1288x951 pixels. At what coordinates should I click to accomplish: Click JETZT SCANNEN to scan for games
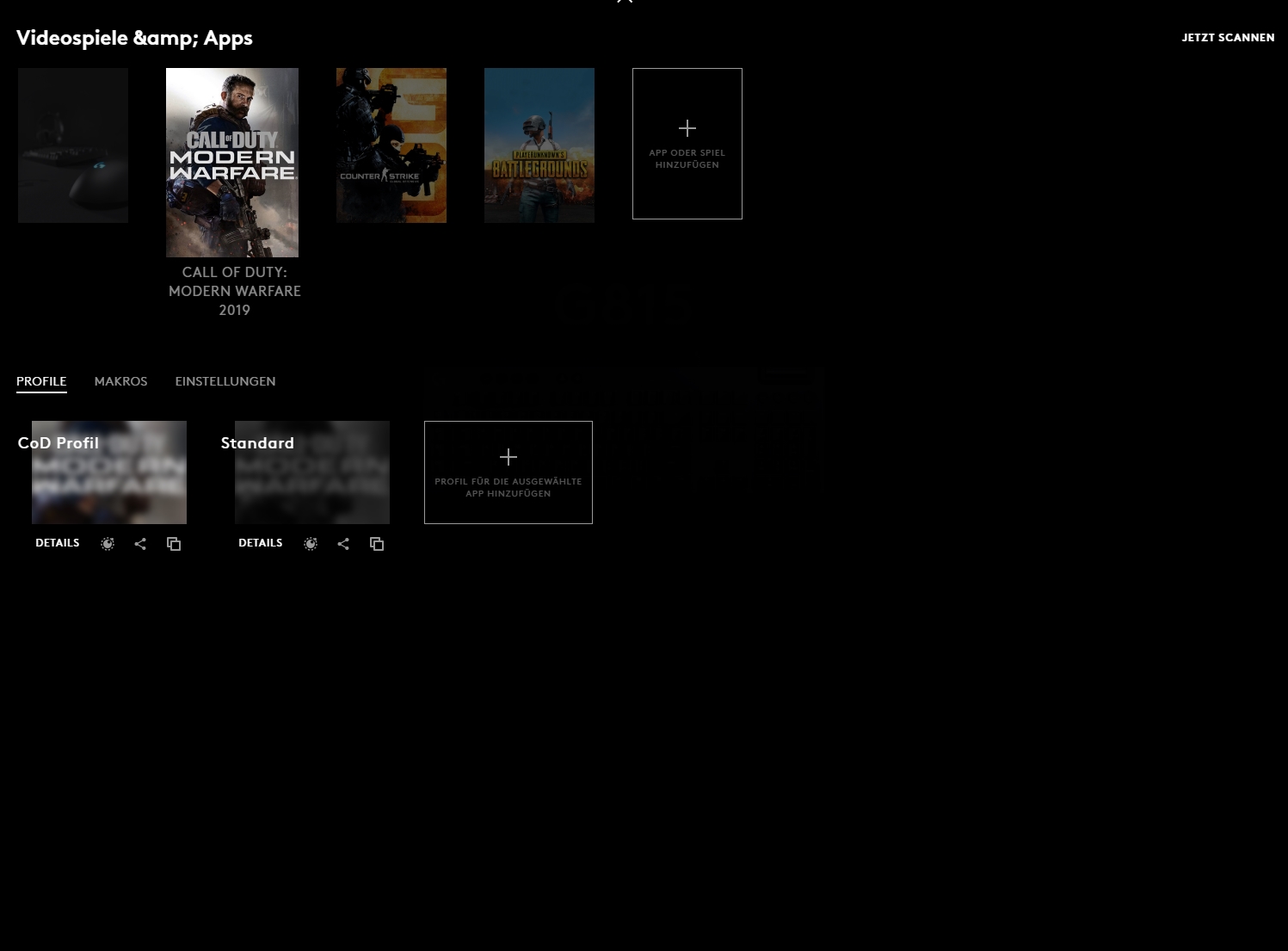[1228, 38]
